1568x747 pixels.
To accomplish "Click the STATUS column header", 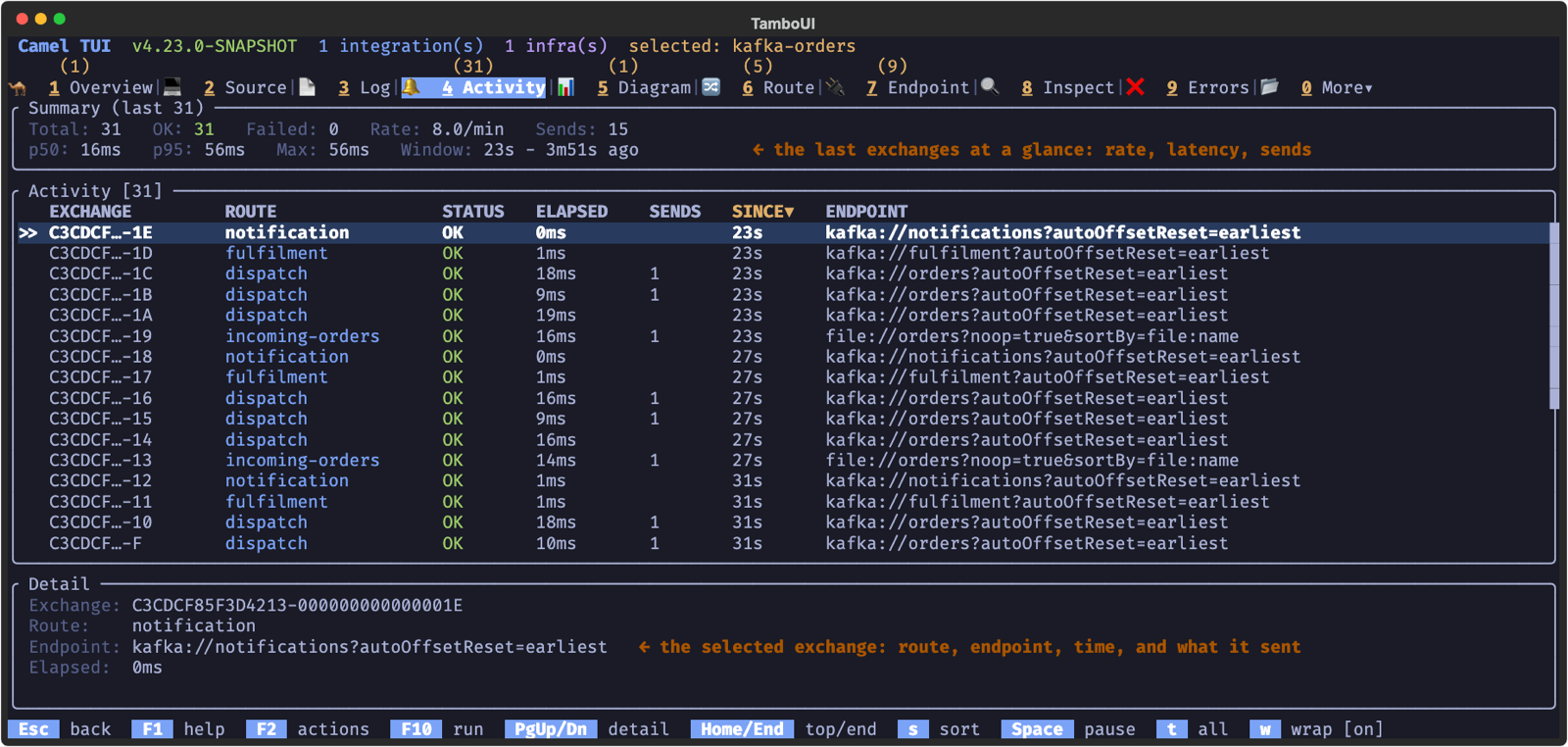I will click(473, 212).
